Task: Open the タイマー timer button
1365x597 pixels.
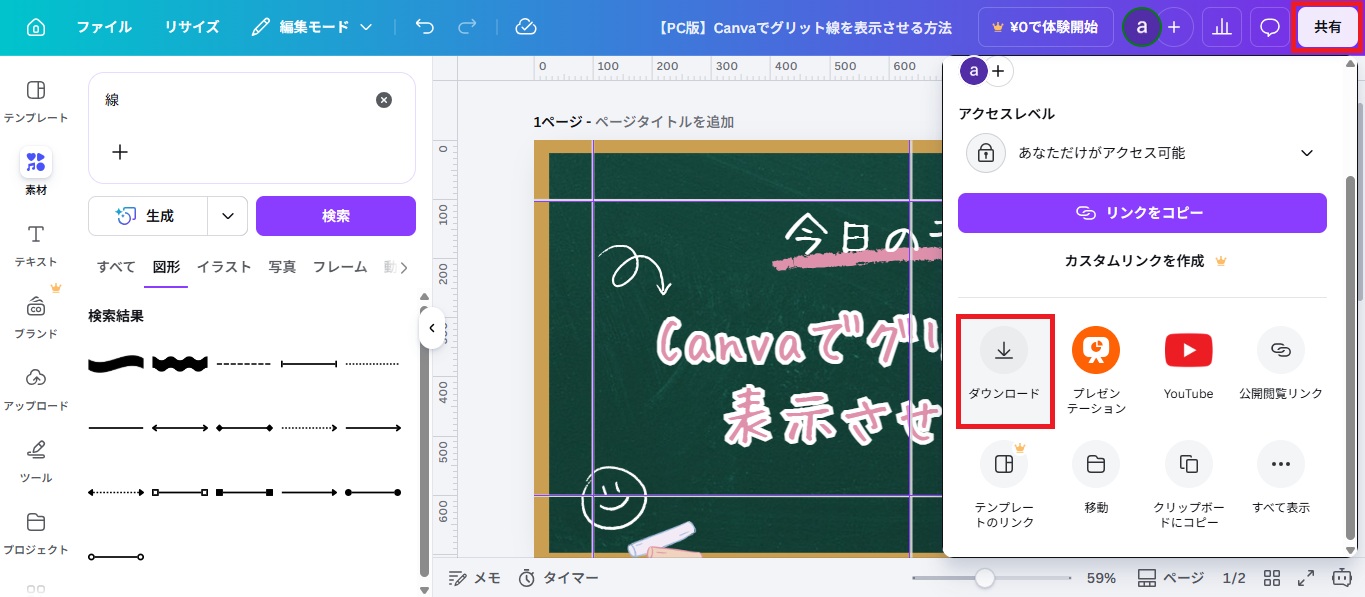Action: click(x=558, y=578)
